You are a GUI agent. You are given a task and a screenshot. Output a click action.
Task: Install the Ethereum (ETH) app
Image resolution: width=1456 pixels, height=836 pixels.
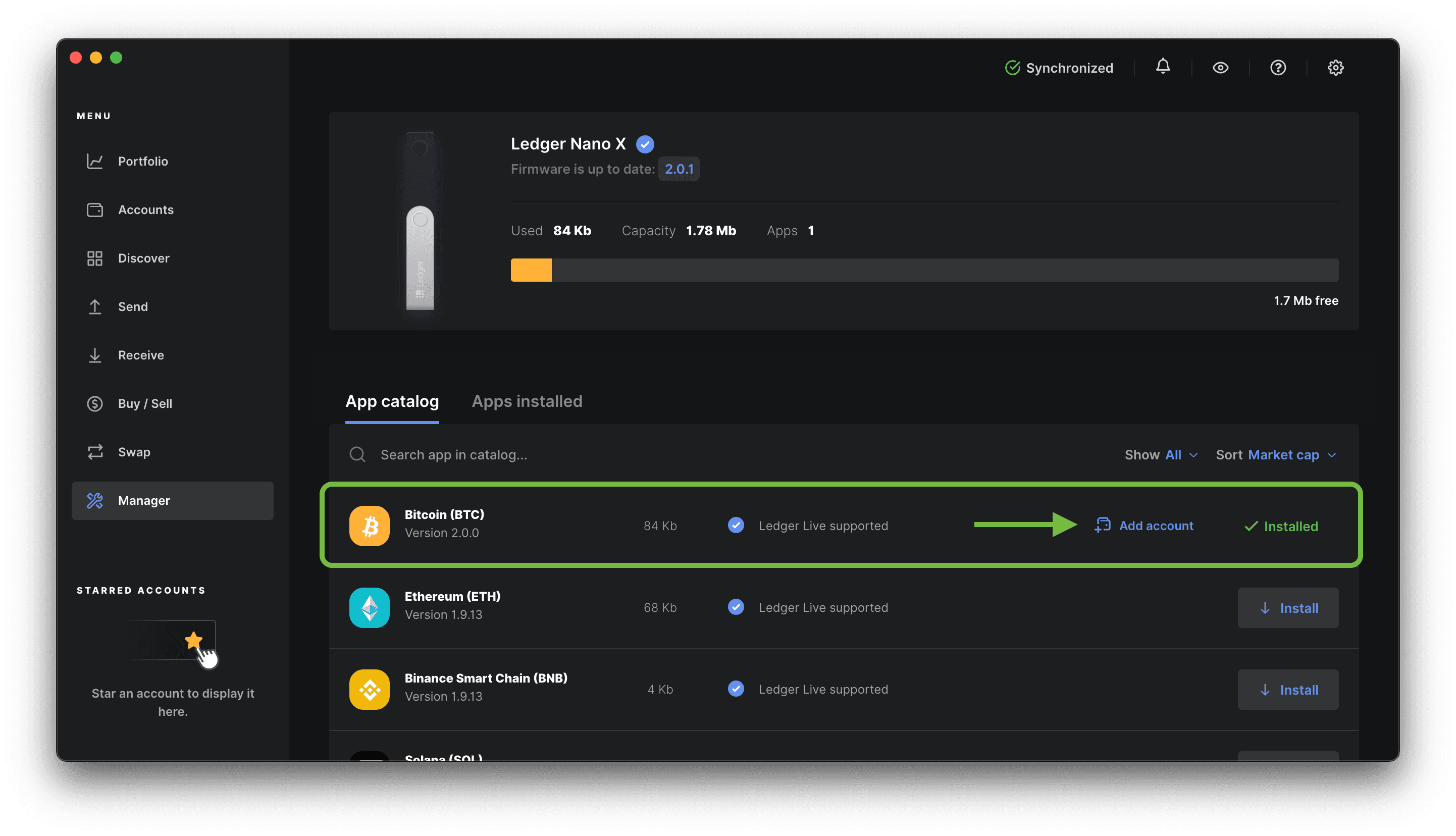click(x=1288, y=608)
